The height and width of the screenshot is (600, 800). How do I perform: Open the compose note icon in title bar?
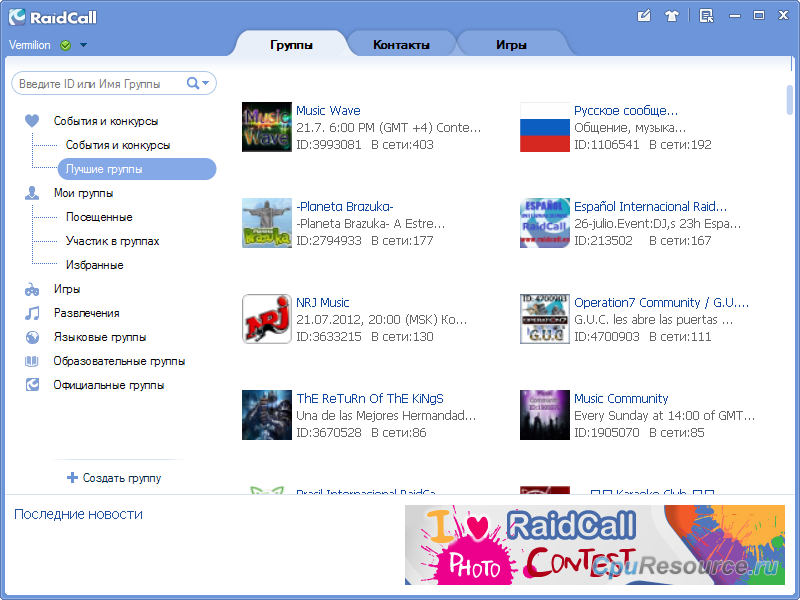tap(644, 16)
